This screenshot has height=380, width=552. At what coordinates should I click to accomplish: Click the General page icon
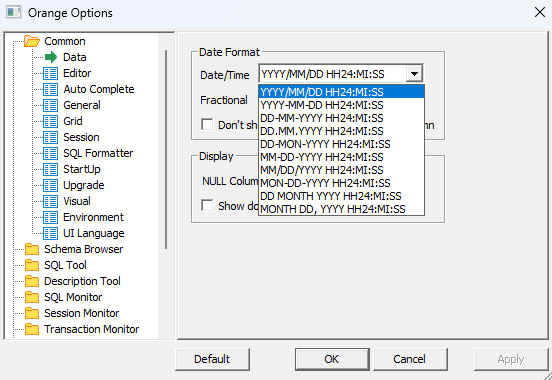tap(50, 105)
